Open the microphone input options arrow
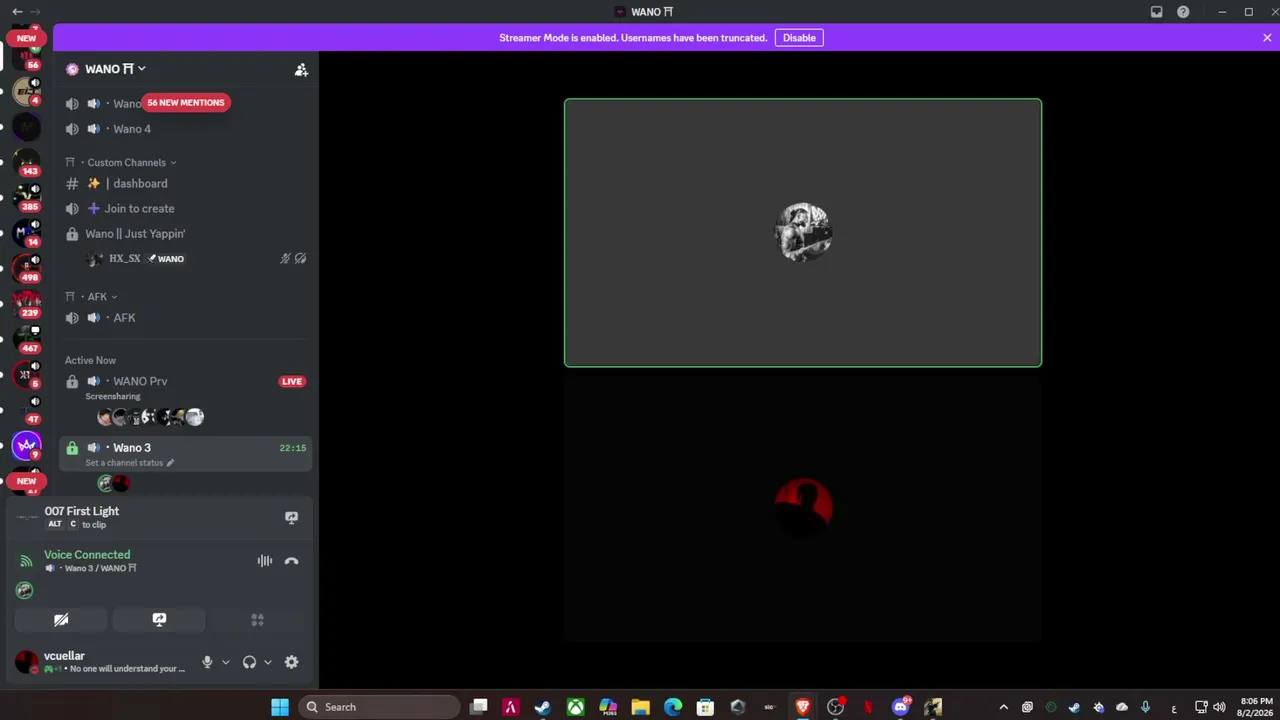Viewport: 1280px width, 720px height. tap(226, 662)
